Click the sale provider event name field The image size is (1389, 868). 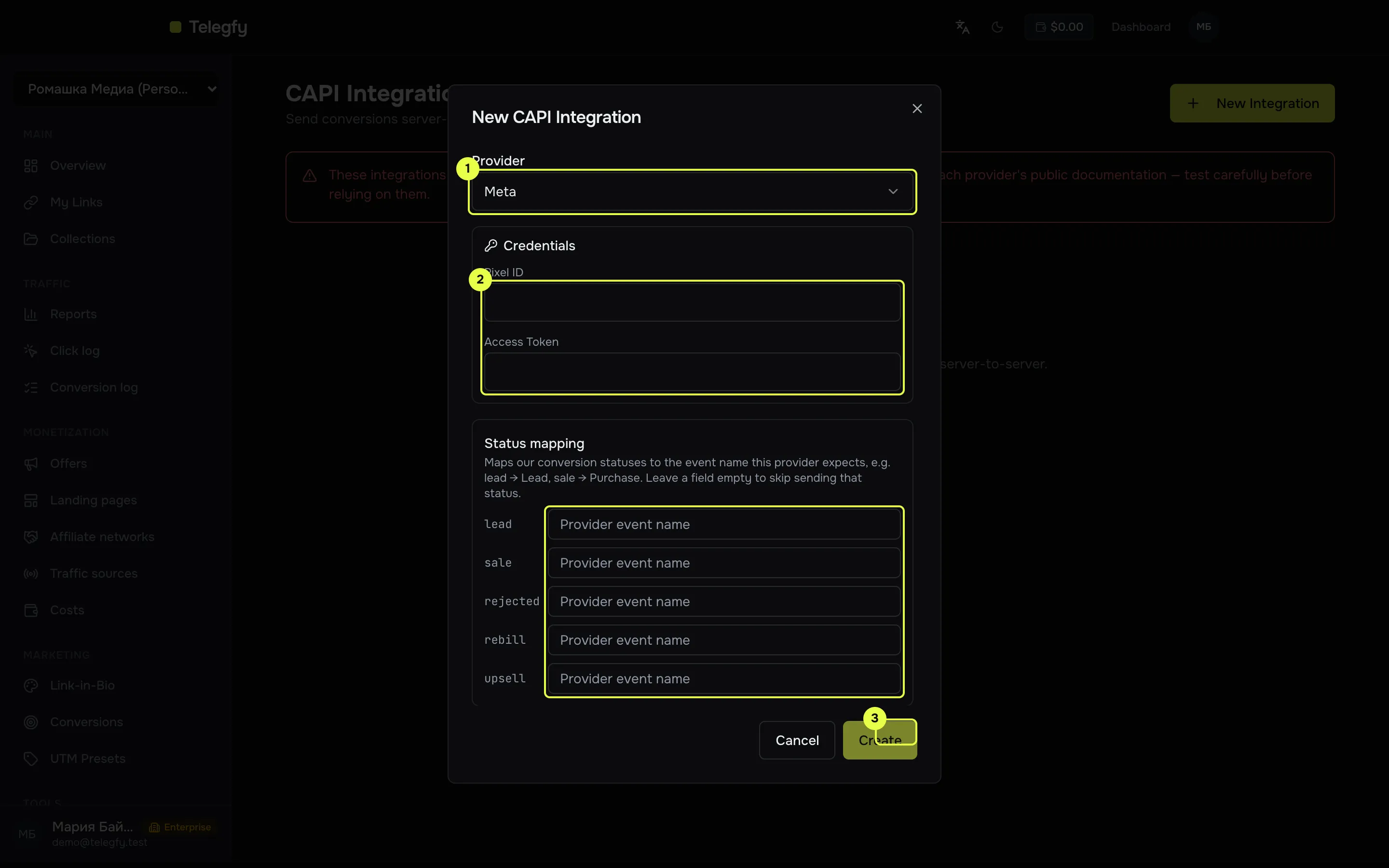click(724, 563)
